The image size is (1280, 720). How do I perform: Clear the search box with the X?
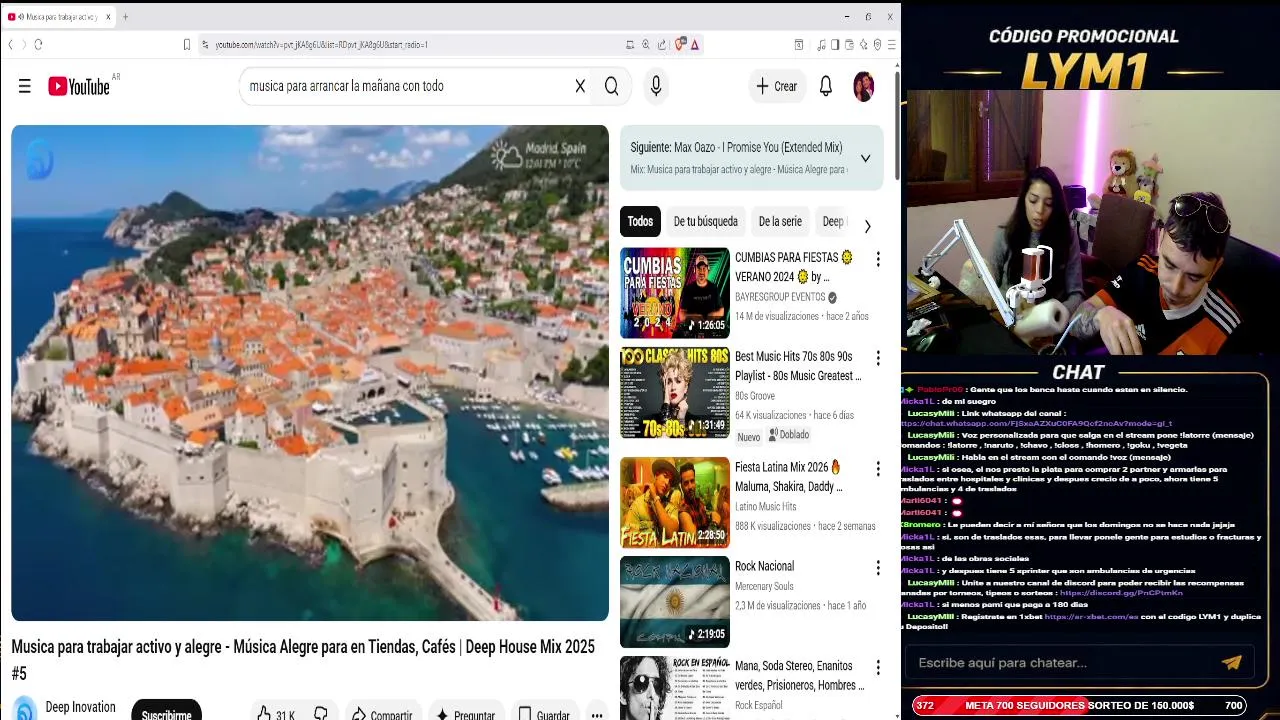coord(580,86)
